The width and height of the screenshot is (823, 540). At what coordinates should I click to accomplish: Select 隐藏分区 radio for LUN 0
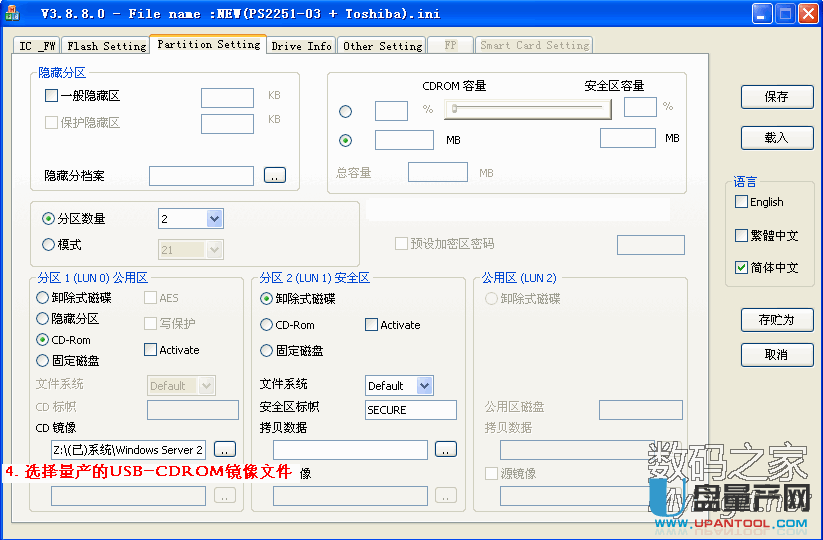(x=43, y=319)
